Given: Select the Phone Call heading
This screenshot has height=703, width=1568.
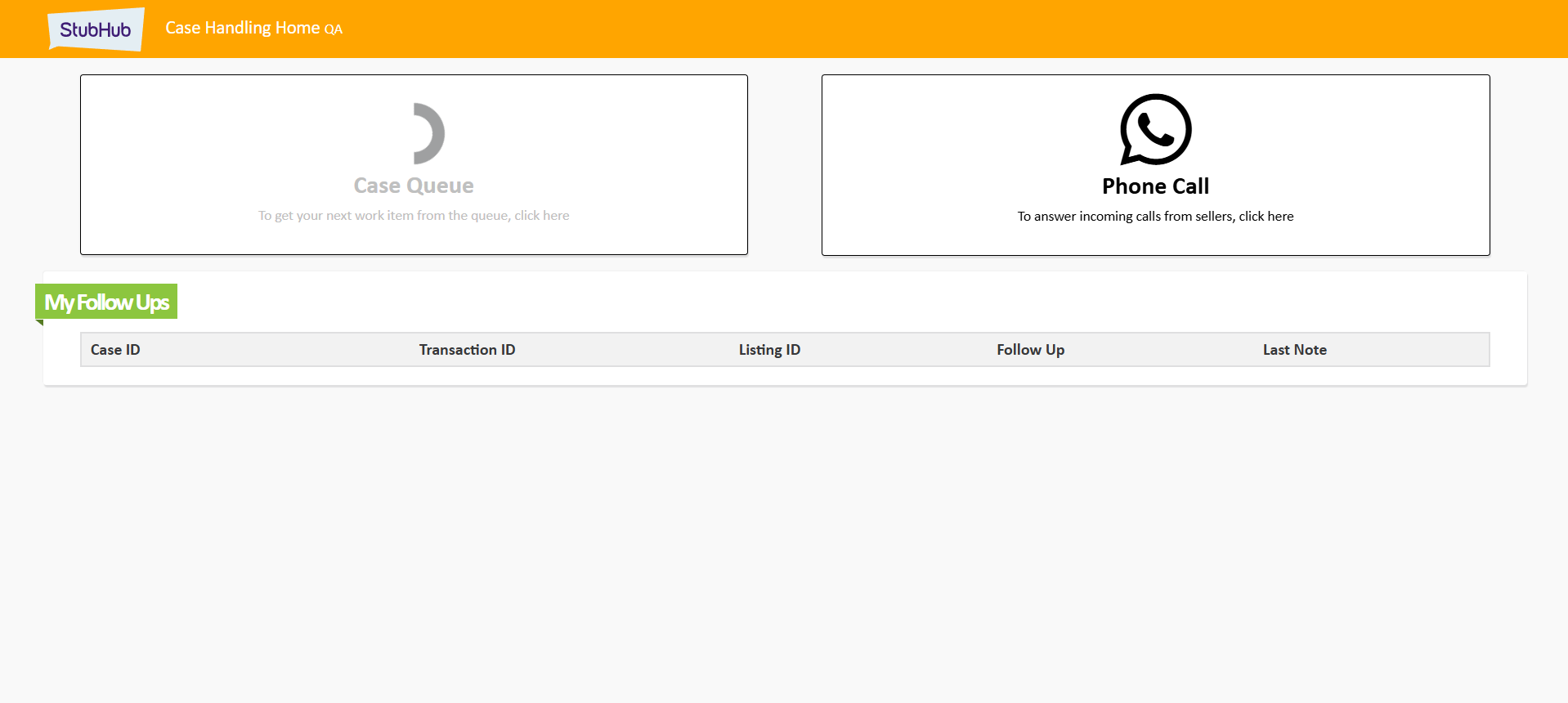Looking at the screenshot, I should click(1155, 186).
